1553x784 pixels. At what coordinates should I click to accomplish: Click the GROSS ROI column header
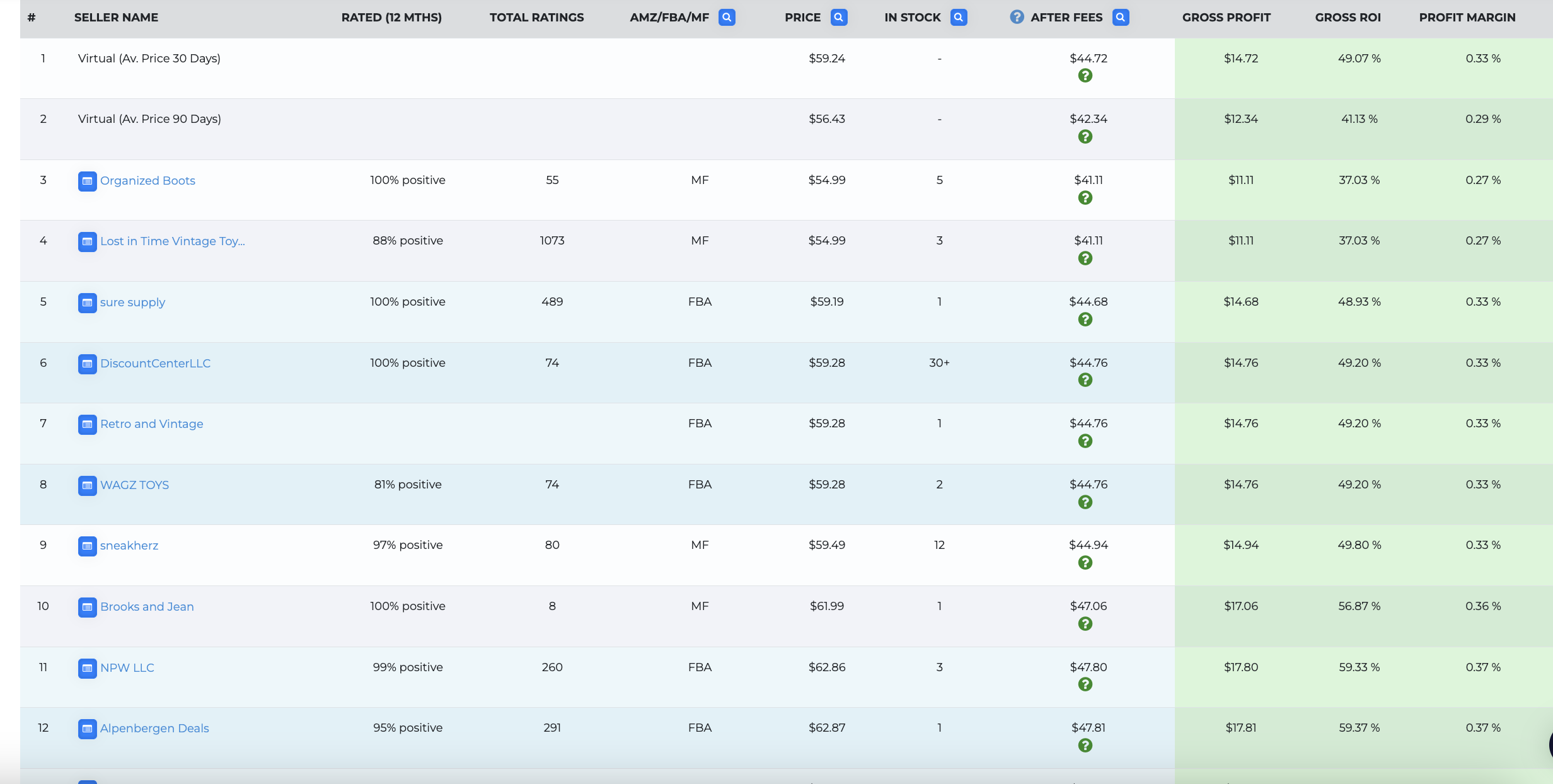tap(1348, 18)
